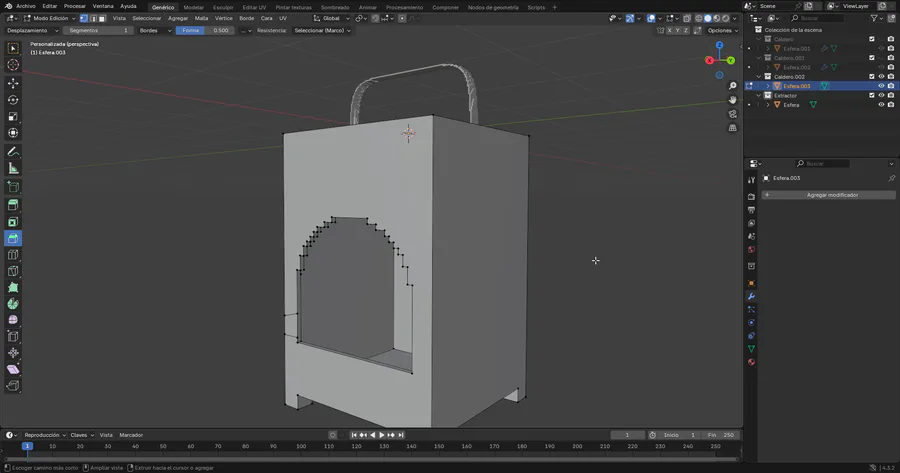Switch to the Esculpir workspace tab

click(x=223, y=7)
